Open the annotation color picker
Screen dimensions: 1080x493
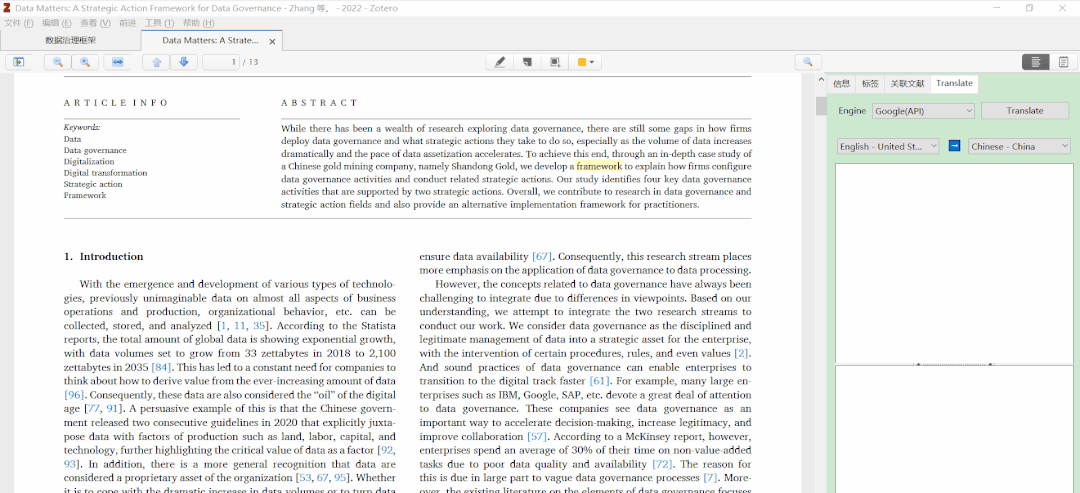[x=585, y=62]
